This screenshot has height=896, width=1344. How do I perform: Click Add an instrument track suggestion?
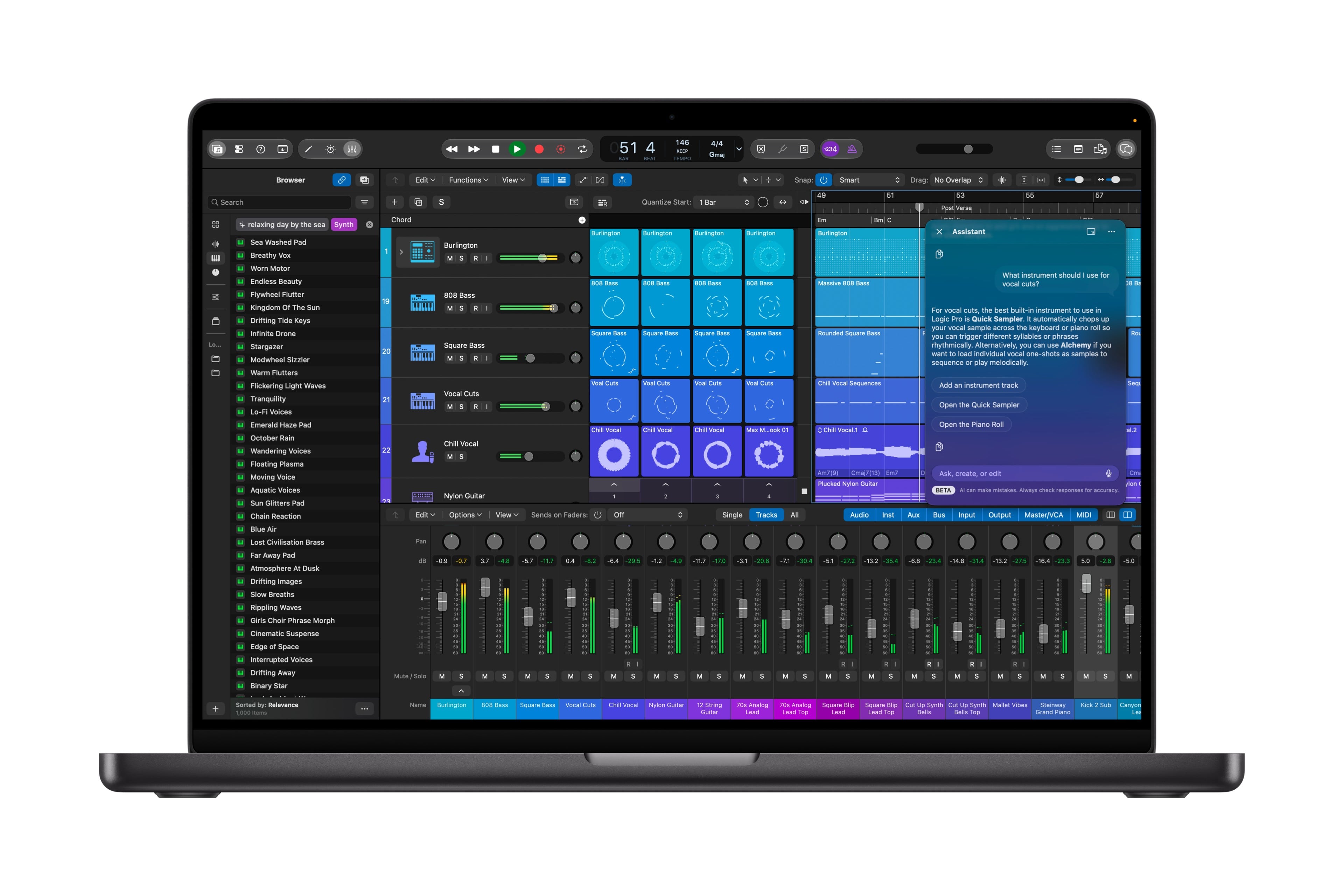978,385
